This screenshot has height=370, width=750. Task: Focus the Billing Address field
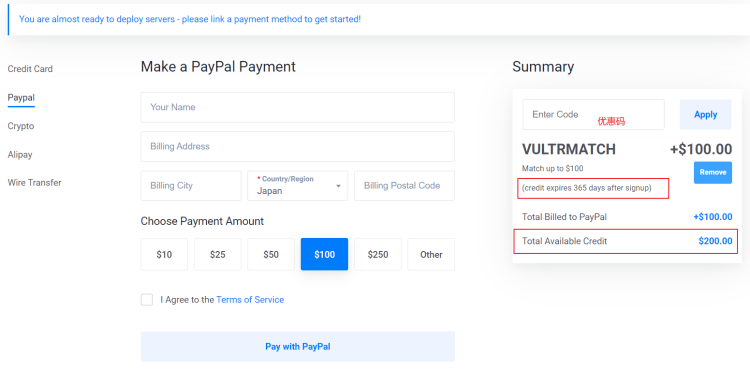(x=298, y=146)
